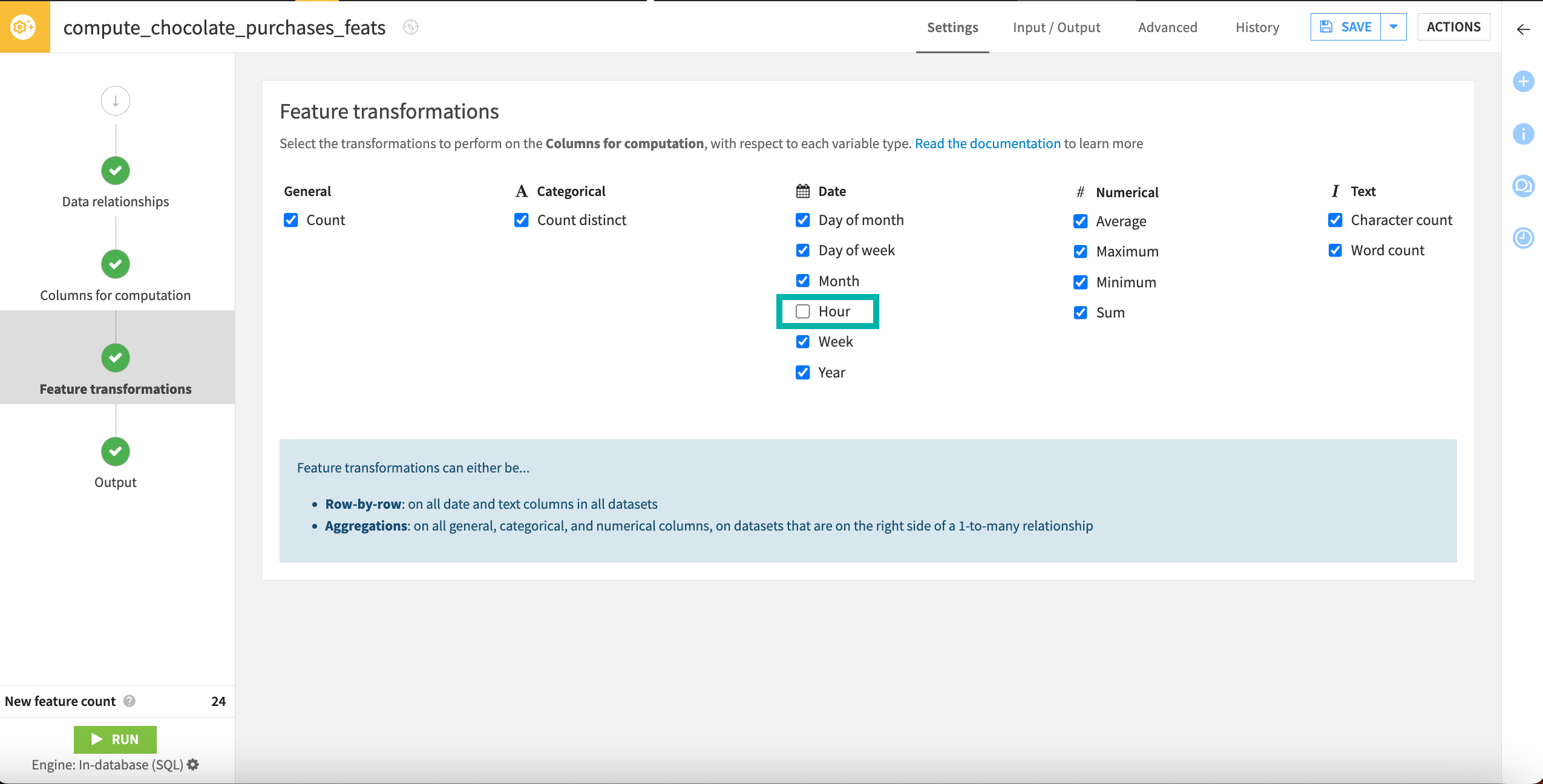The width and height of the screenshot is (1543, 784).
Task: Click the RUN button
Action: tap(115, 739)
